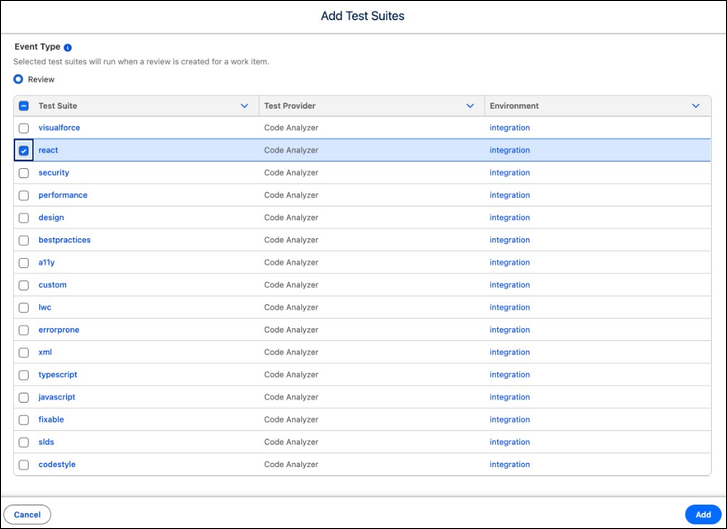This screenshot has height=529, width=727.
Task: Check the custom test suite checkbox
Action: click(24, 285)
